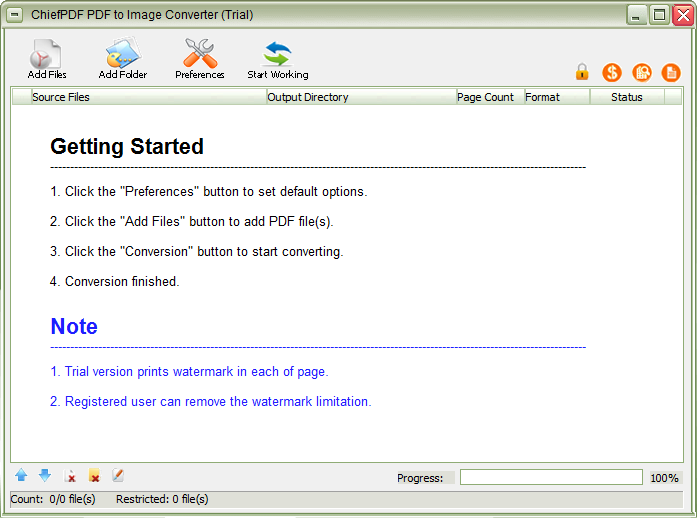Click the pencil edit icon
The image size is (697, 518).
coord(117,475)
